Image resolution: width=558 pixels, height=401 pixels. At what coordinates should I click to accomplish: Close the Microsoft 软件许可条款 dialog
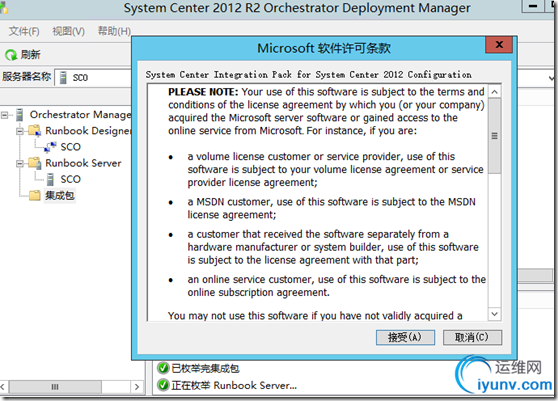(x=499, y=45)
